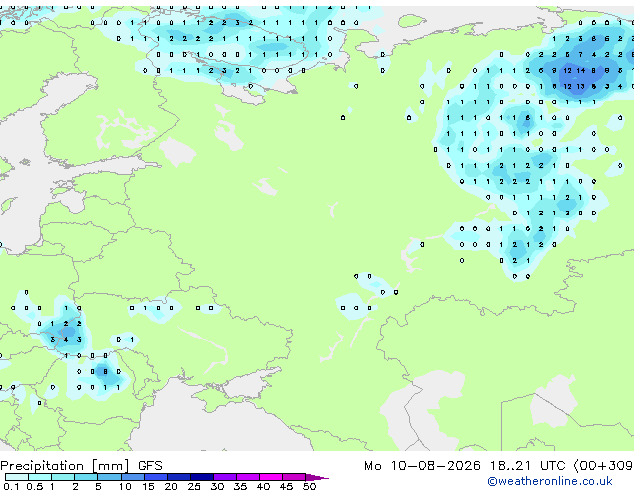Click the '14' precipitation value on map
The image size is (634, 490).
581,70
